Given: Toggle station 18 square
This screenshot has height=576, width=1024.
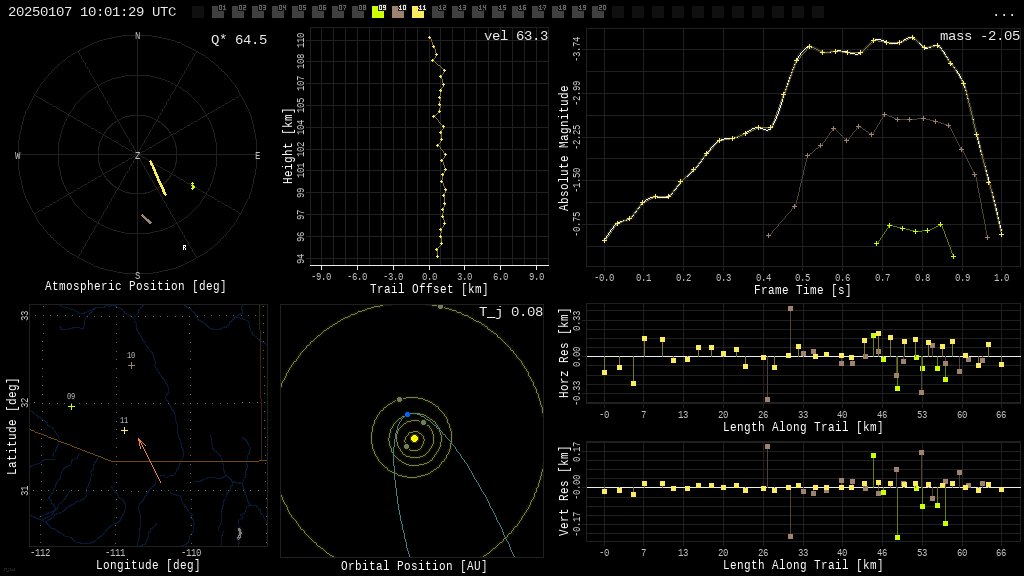Looking at the screenshot, I should pyautogui.click(x=558, y=12).
